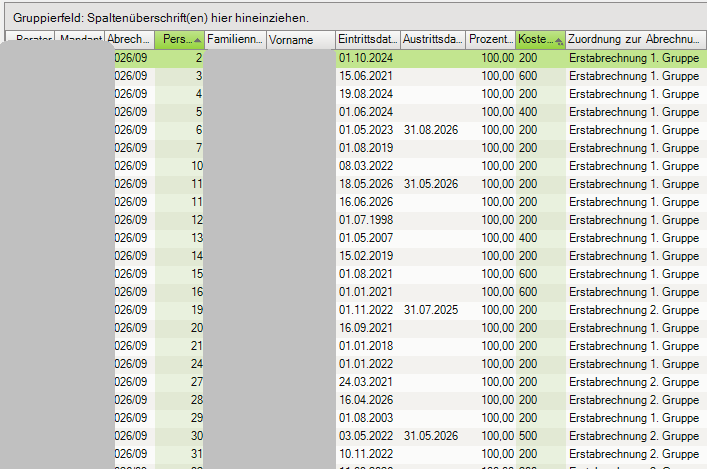Click Erstabrechnung 2. Gruppe in the 01.11.2022 row
The width and height of the screenshot is (707, 469).
coord(634,310)
